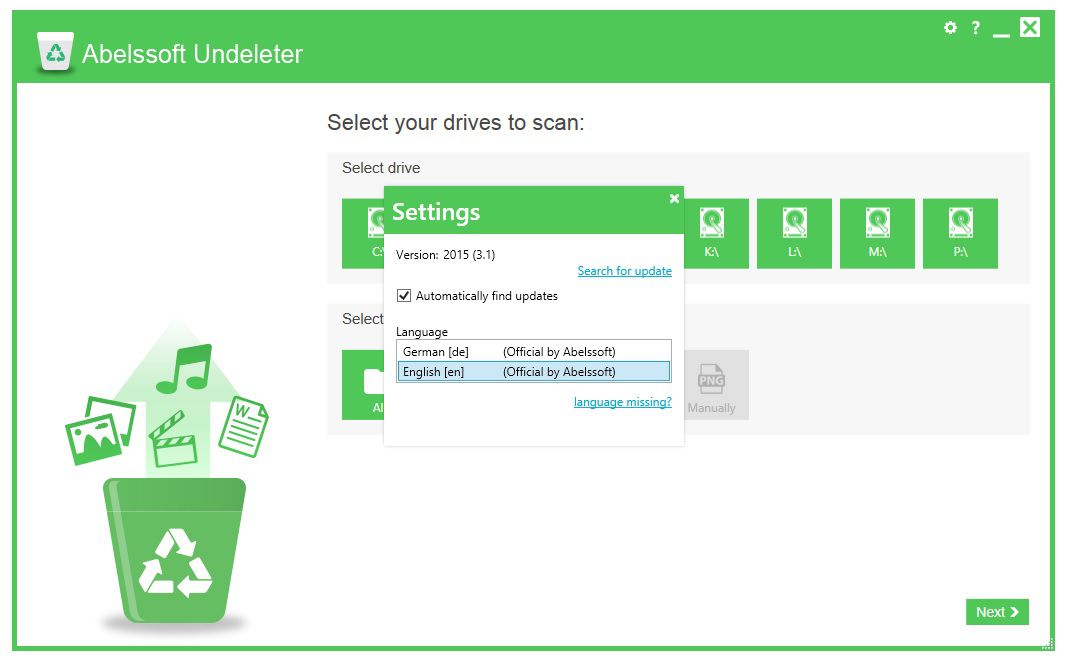Select the C:\ drive tile
Image resolution: width=1067 pixels, height=663 pixels.
pyautogui.click(x=363, y=233)
